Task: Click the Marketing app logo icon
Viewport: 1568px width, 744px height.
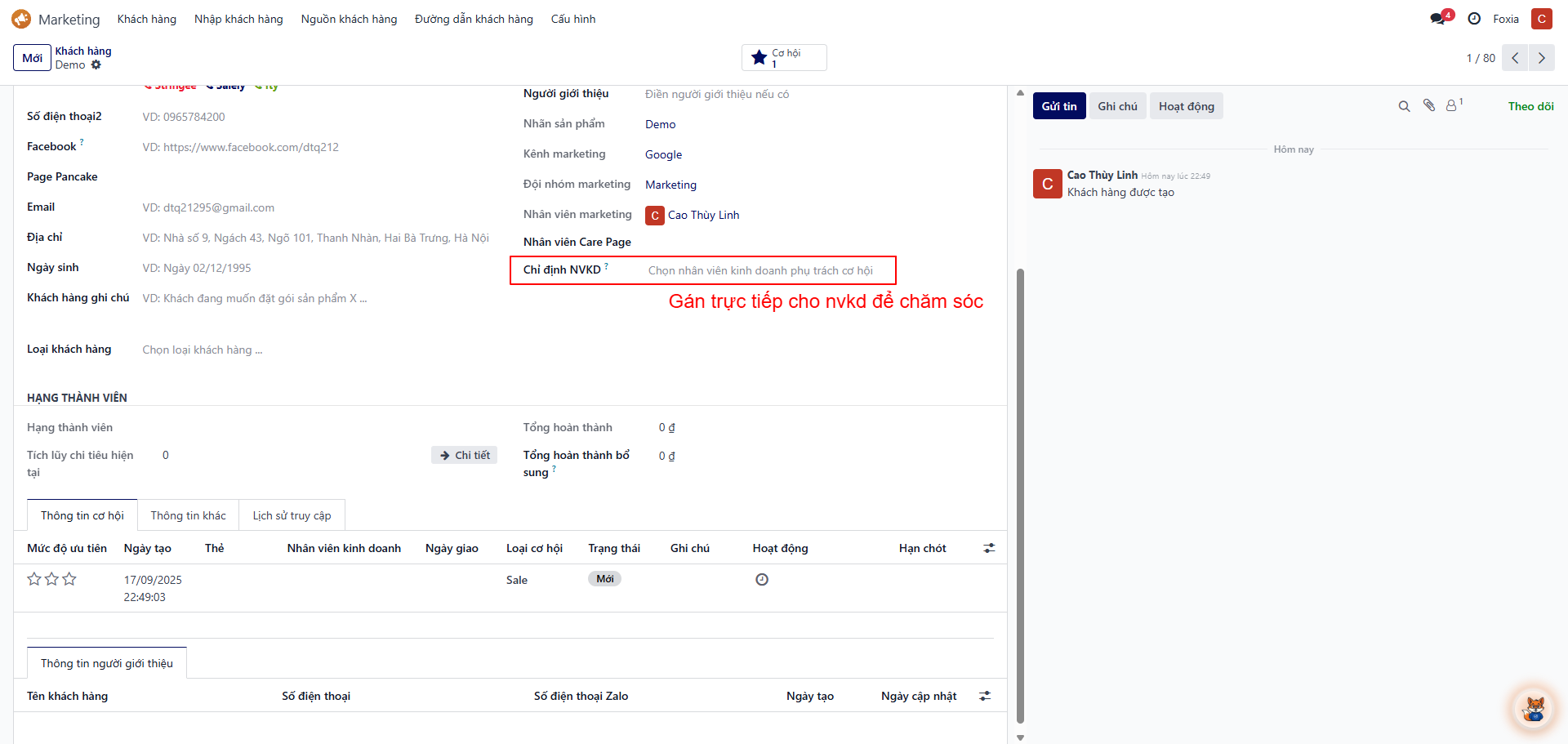Action: tap(21, 19)
